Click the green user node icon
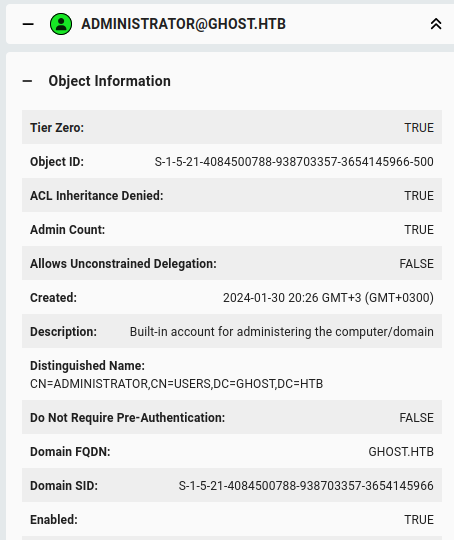454x540 pixels. [x=61, y=24]
